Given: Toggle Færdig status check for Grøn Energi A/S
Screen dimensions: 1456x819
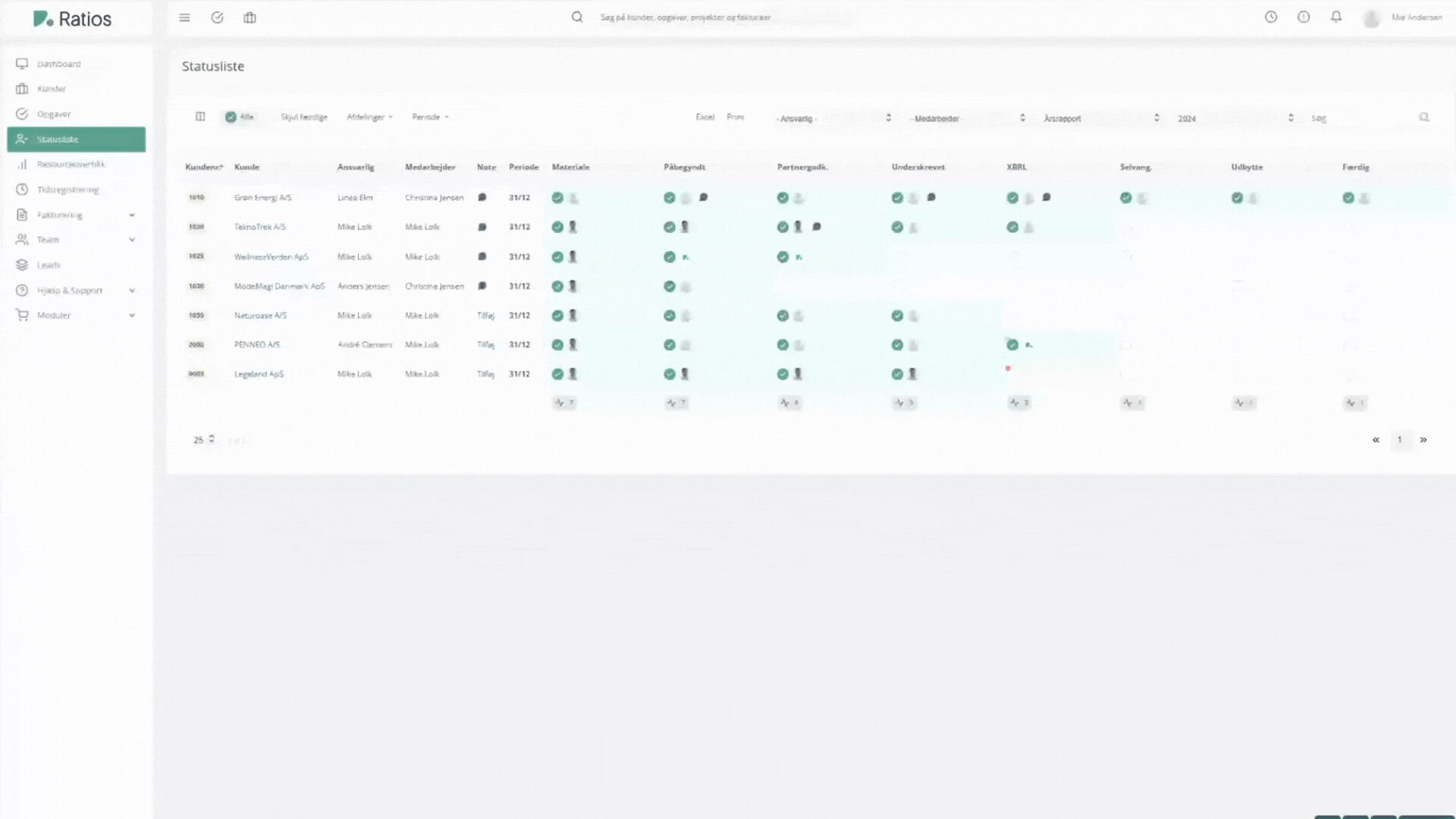Looking at the screenshot, I should tap(1348, 198).
